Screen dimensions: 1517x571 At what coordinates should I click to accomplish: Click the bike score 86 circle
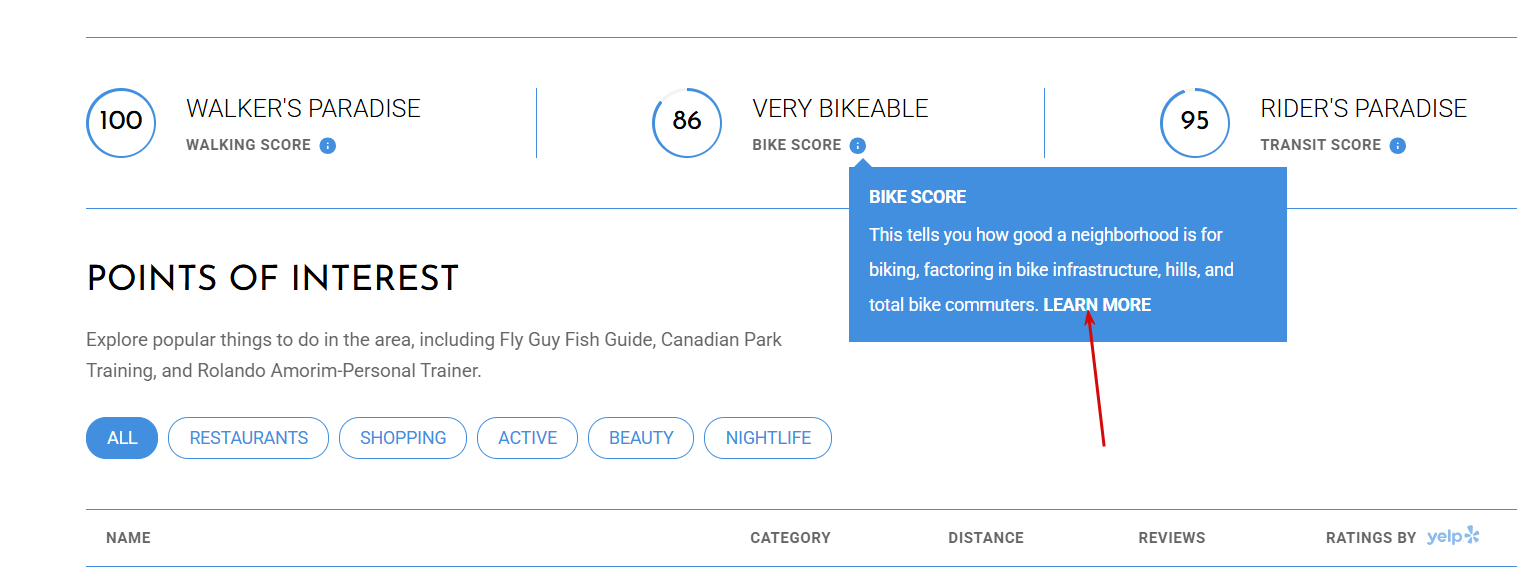pos(687,122)
